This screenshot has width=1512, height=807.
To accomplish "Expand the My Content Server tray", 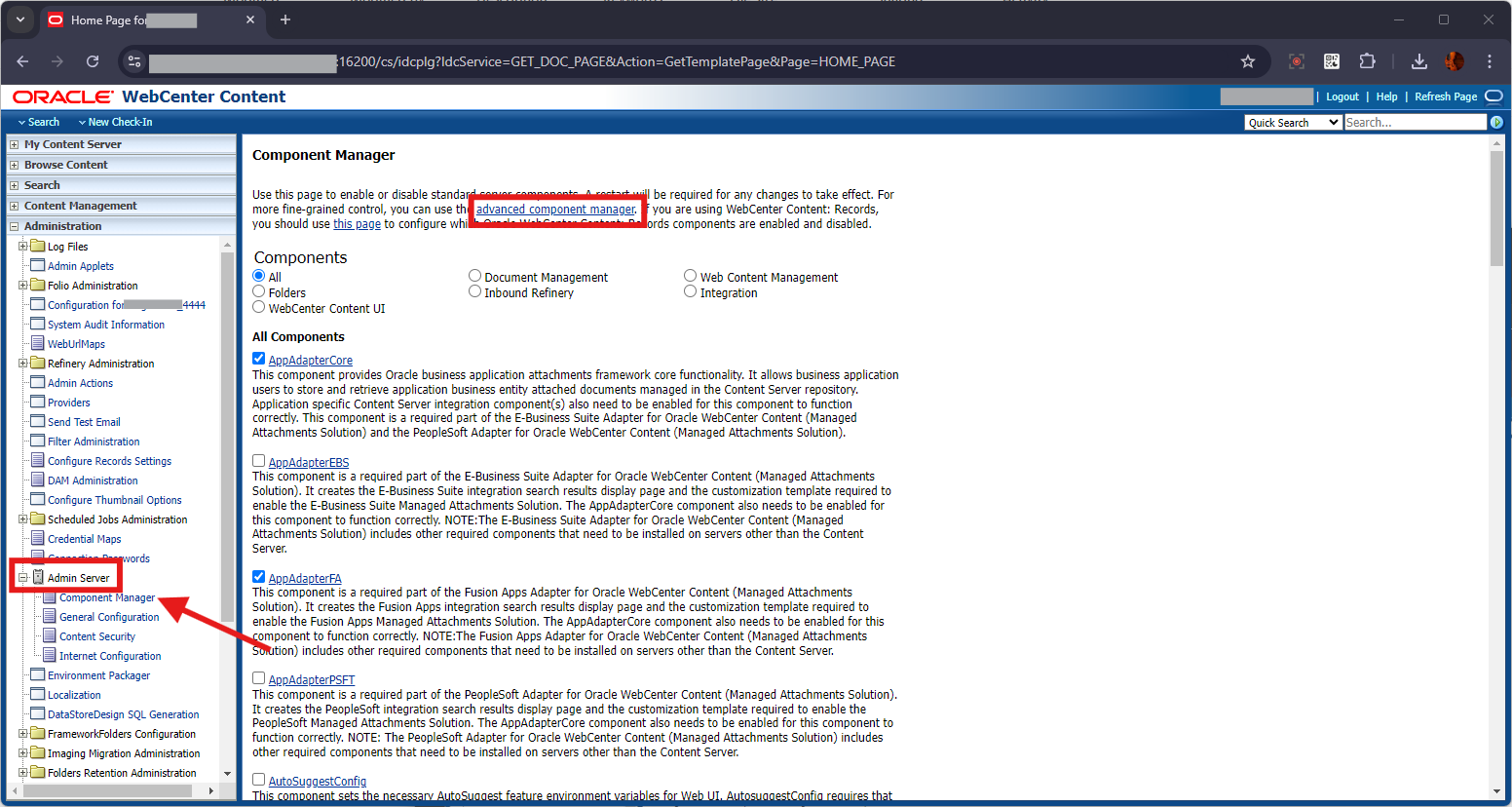I will coord(14,144).
